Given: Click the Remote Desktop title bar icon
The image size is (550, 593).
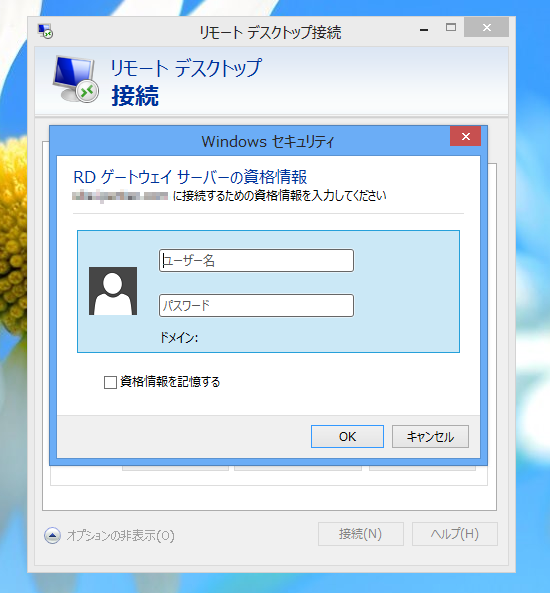Looking at the screenshot, I should click(x=45, y=31).
